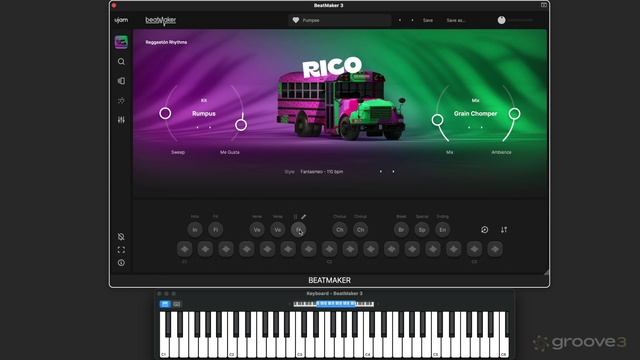The image size is (640, 360).
Task: Select next kit arrow under Rumpus
Action: pyautogui.click(x=210, y=127)
